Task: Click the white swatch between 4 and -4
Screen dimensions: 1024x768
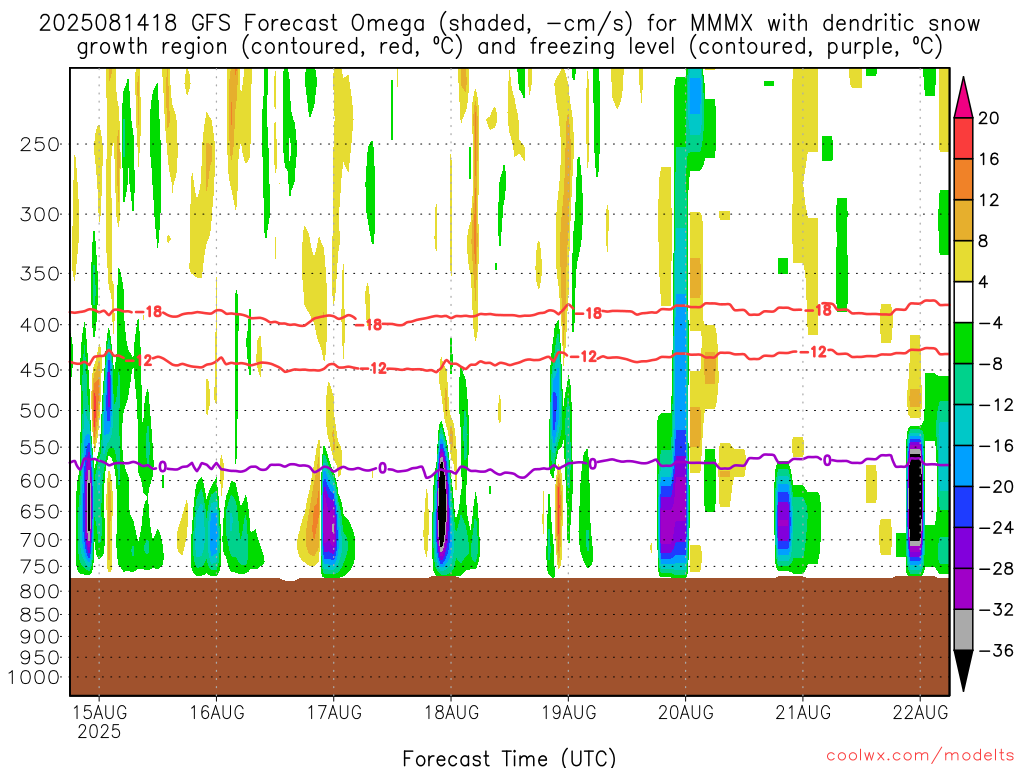Action: pos(963,302)
